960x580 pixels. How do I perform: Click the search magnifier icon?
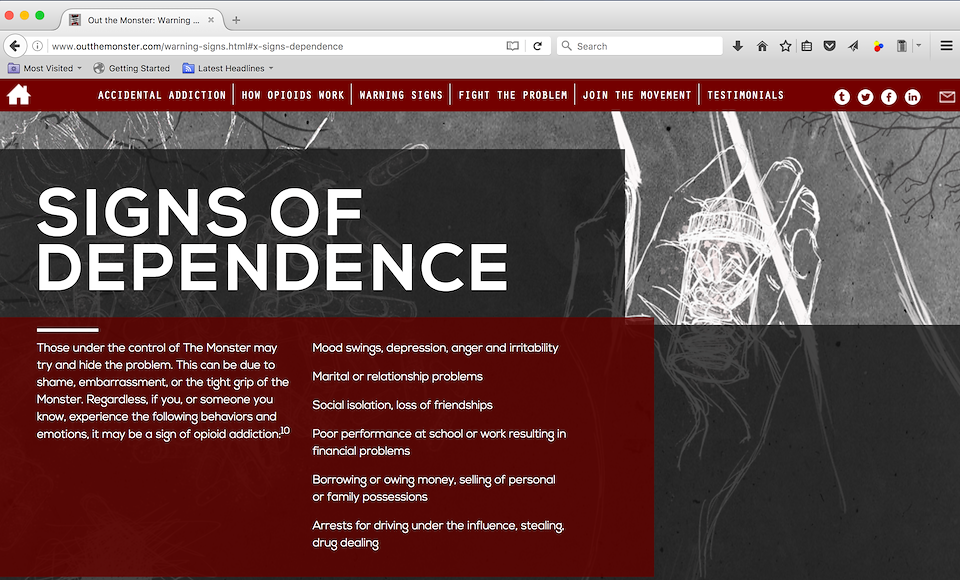[566, 46]
